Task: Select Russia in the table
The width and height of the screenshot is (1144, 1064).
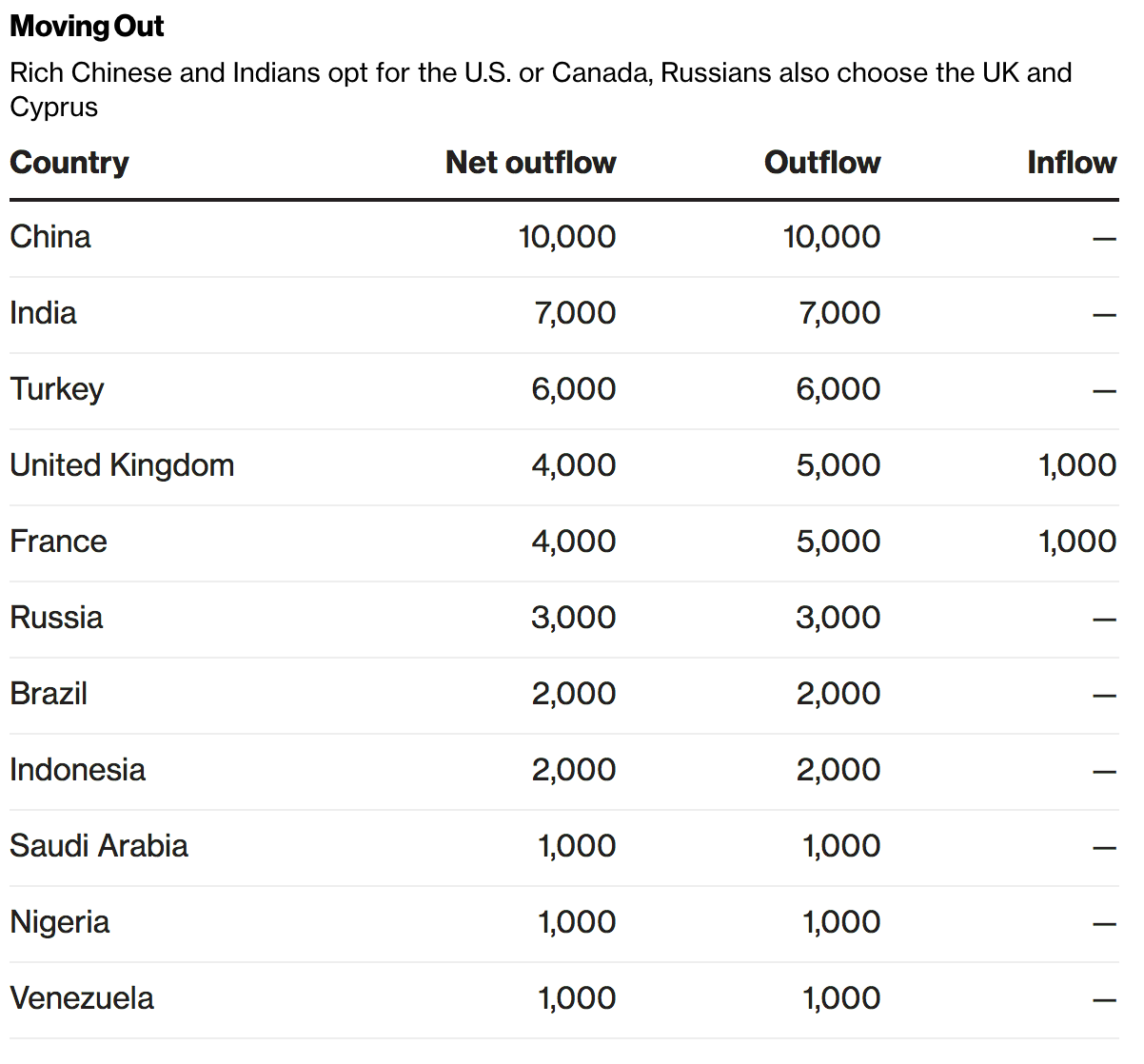Action: [56, 618]
